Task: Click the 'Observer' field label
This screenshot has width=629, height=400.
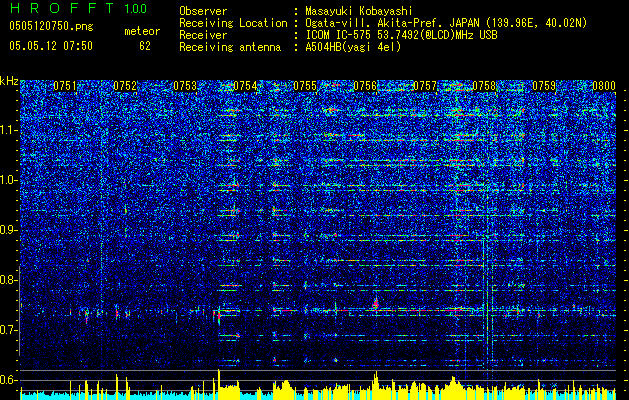Action: [x=203, y=11]
